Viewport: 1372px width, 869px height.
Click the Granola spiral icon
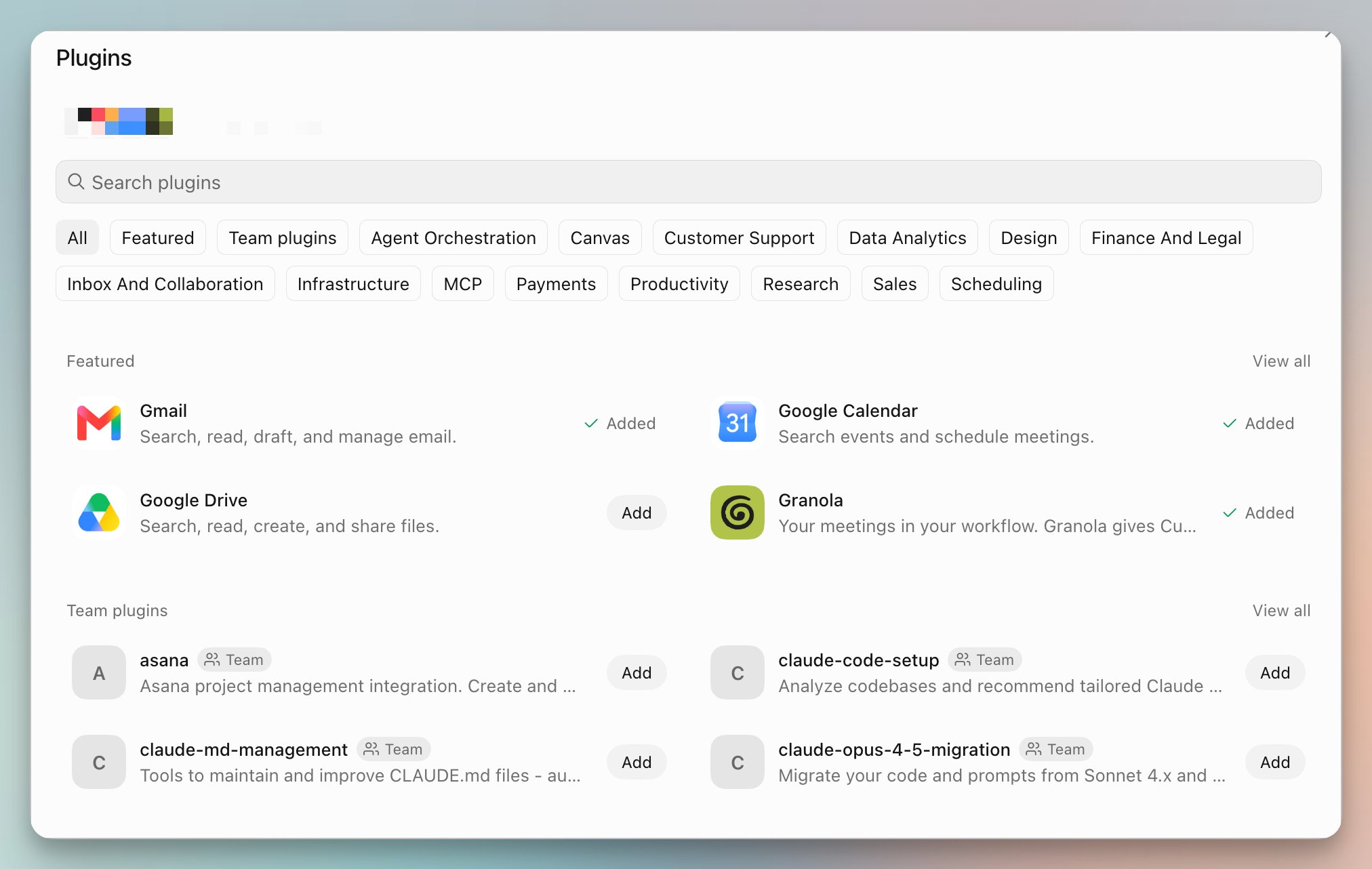coord(738,512)
